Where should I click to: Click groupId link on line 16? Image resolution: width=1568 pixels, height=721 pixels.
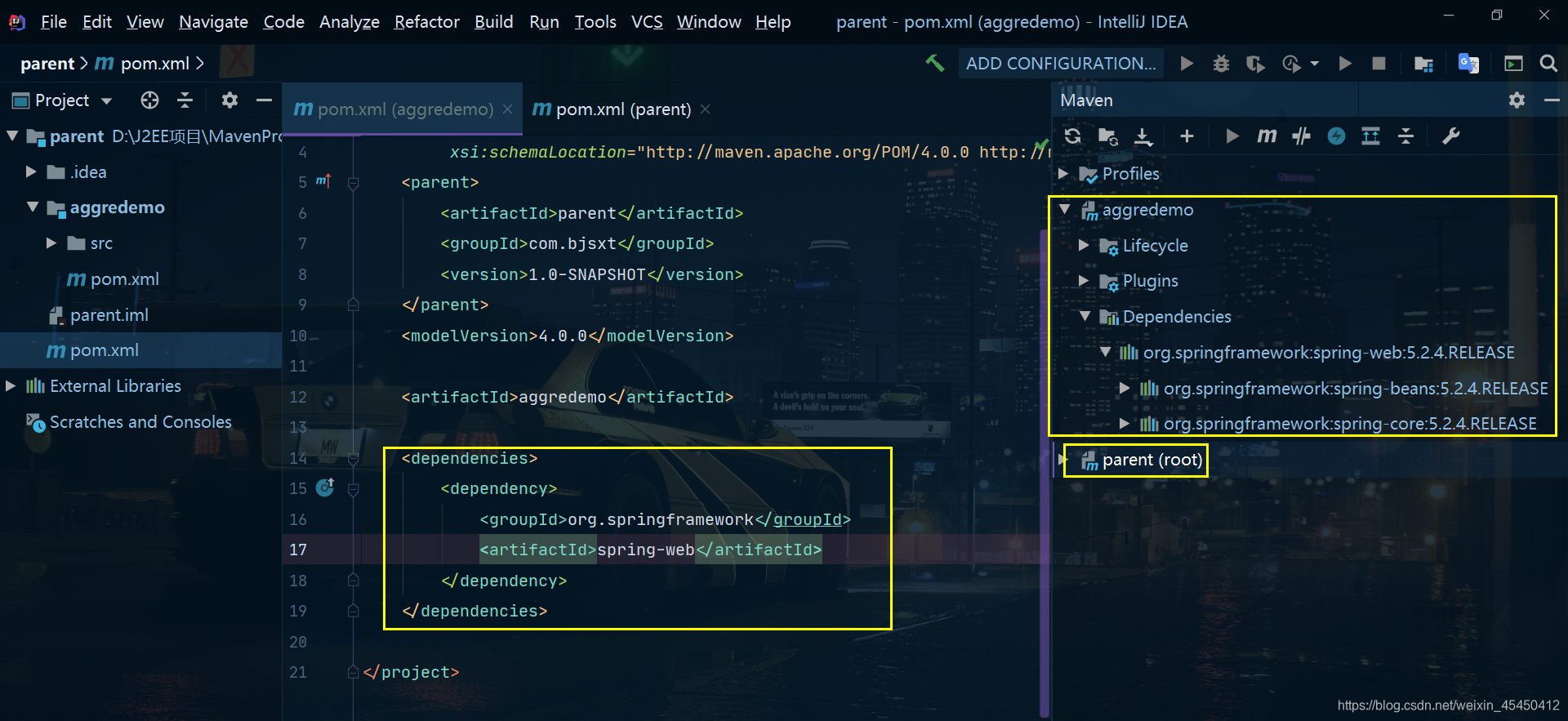(x=807, y=518)
